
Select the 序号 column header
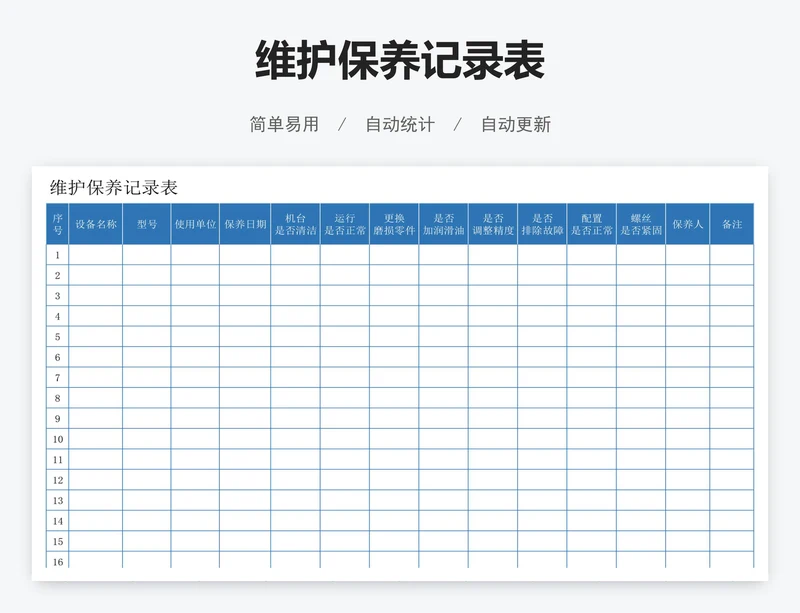pyautogui.click(x=58, y=224)
